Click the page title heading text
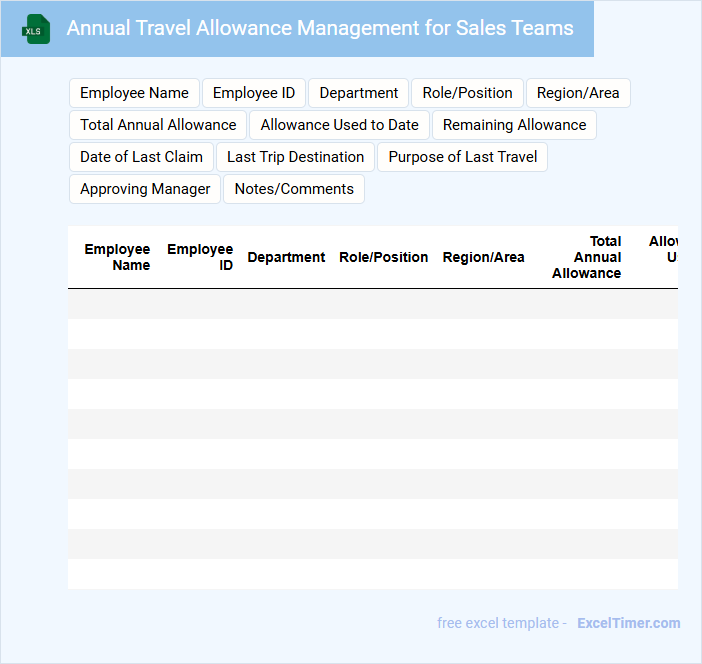Screen dimensions: 702x664 click(320, 28)
